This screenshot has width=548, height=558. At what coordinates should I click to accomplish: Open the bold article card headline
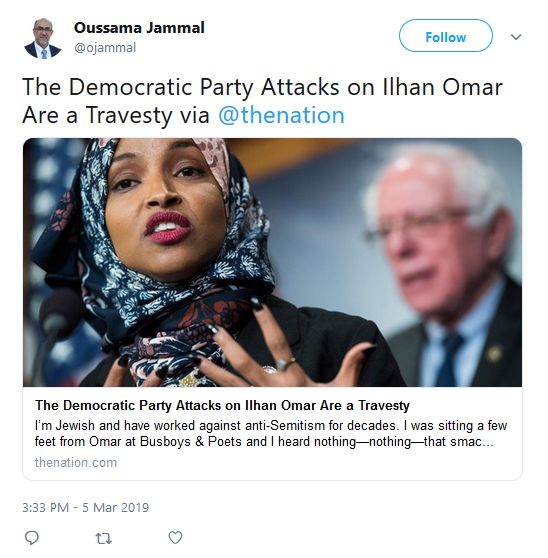(222, 405)
